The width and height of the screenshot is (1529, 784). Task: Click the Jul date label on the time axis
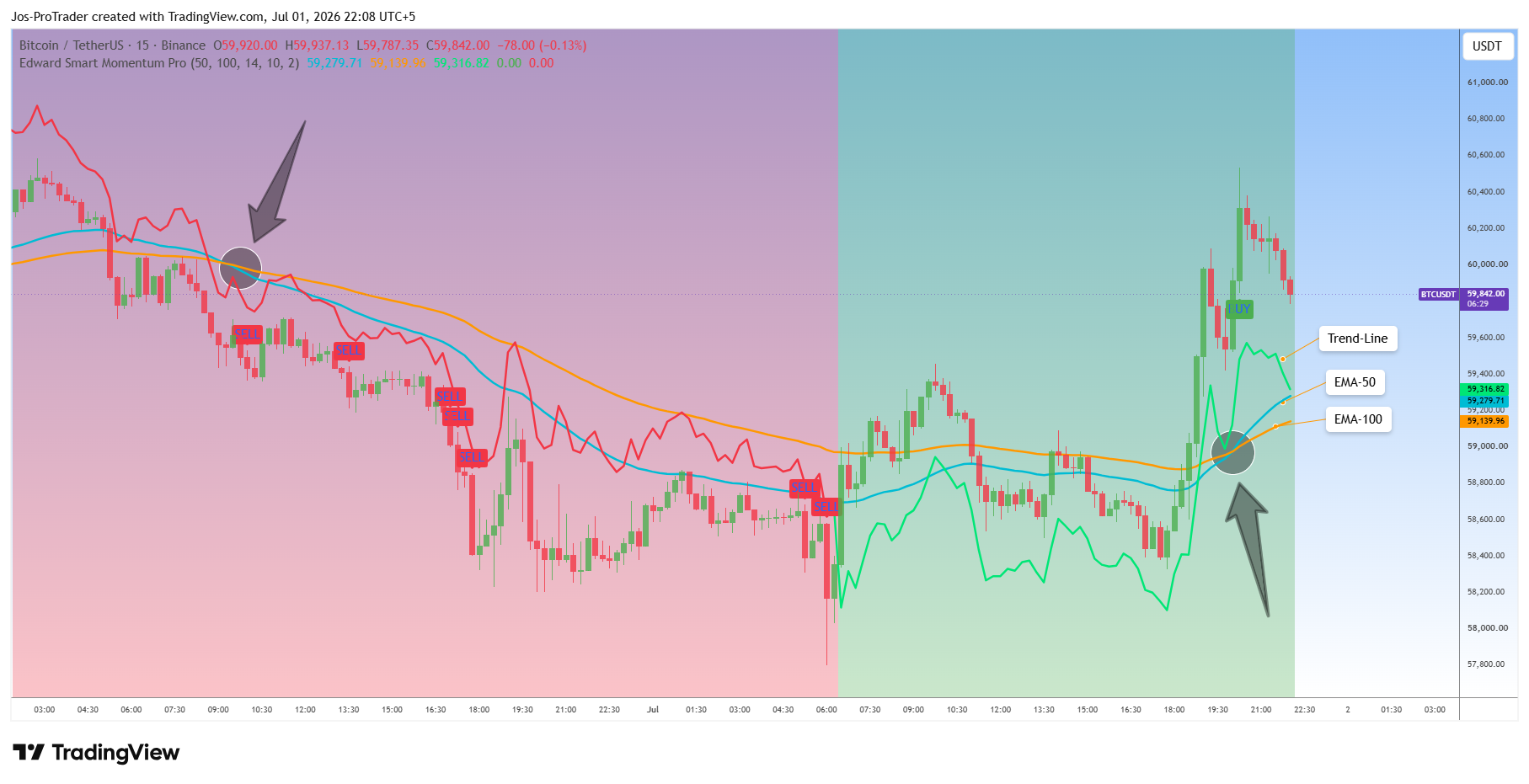pyautogui.click(x=653, y=710)
